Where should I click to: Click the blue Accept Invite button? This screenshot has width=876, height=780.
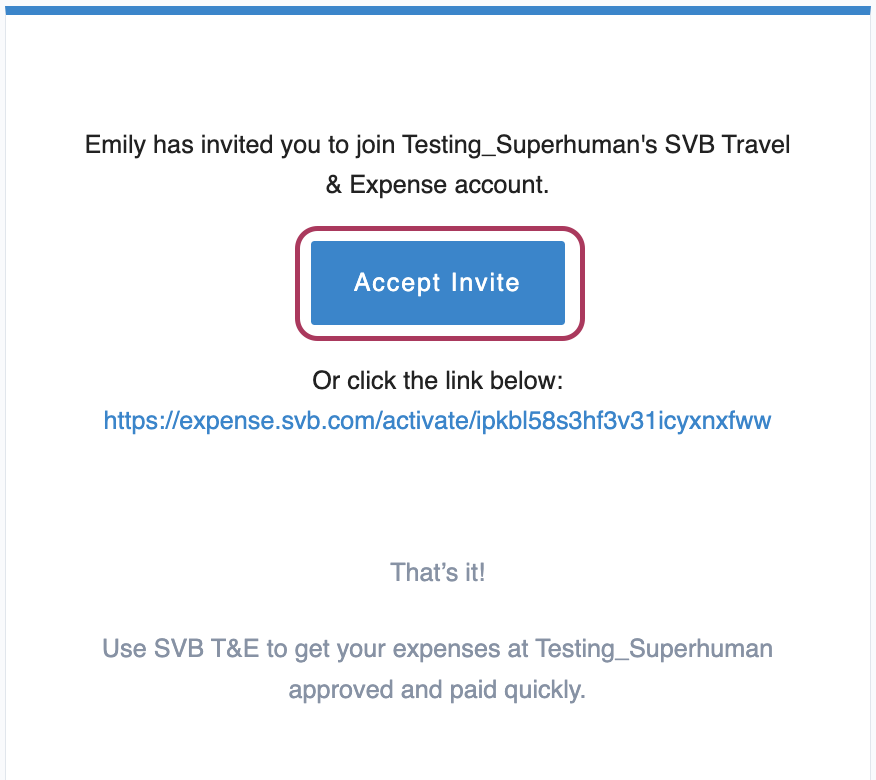437,283
